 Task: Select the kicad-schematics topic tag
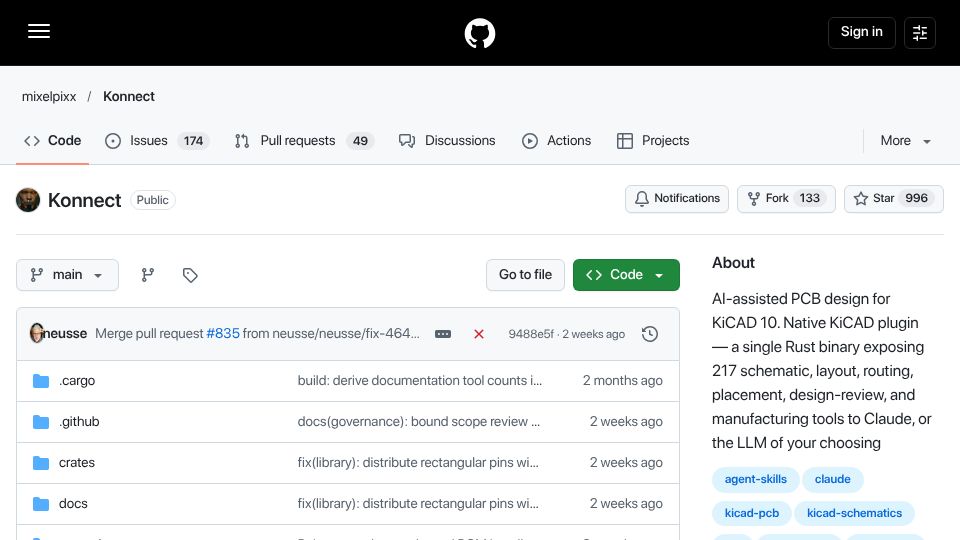tap(854, 513)
